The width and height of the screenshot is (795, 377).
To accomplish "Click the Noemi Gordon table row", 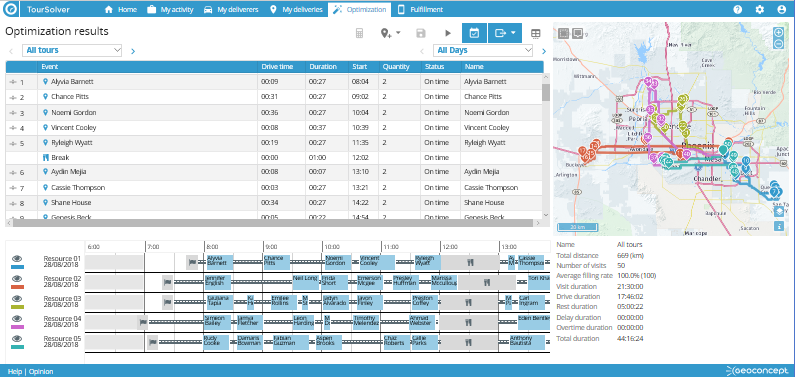I will click(274, 112).
